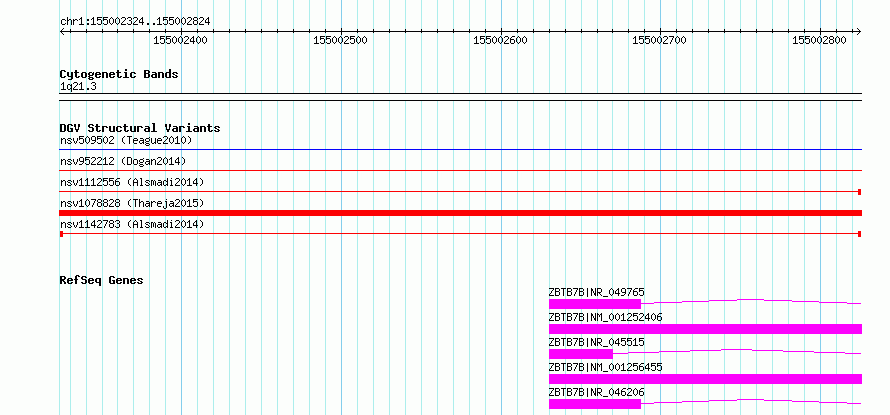The image size is (890, 415).
Task: Open variant nsv509502 (Teague2010) label
Action: (x=126, y=140)
